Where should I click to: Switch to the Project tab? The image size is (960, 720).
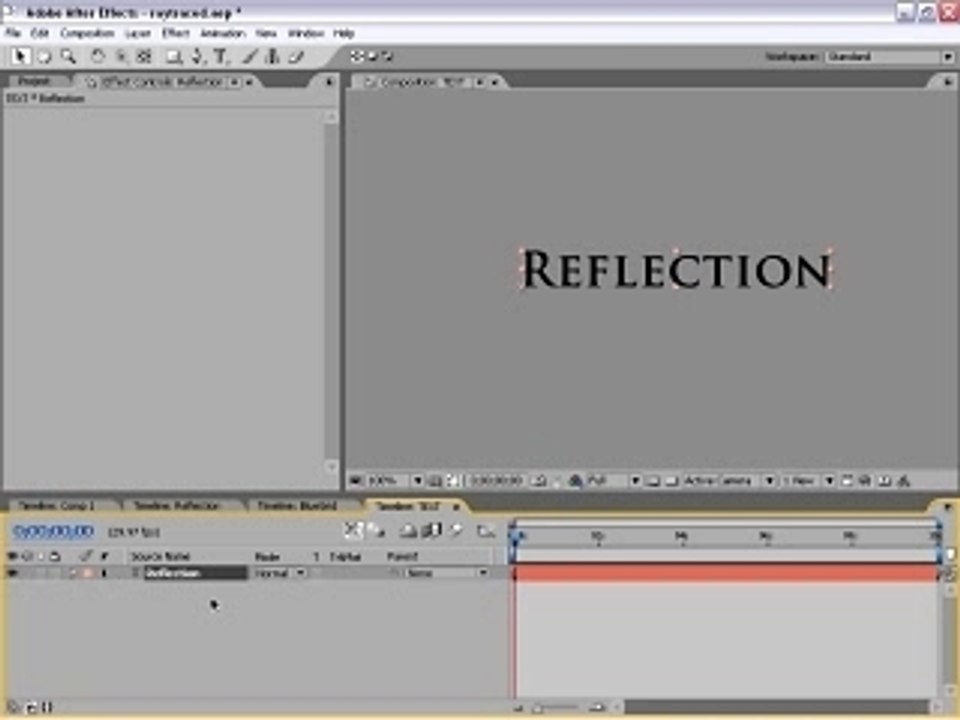[x=34, y=81]
